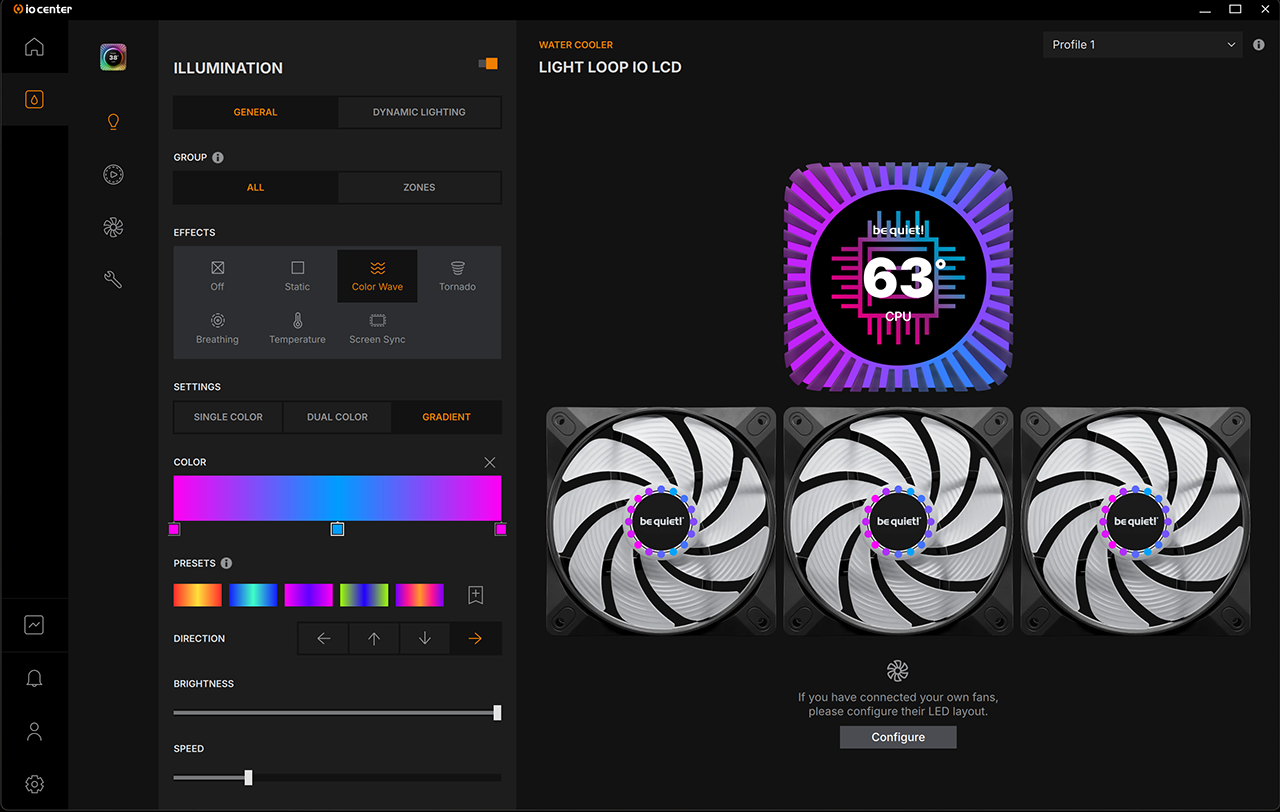Screen dimensions: 1280x812
Task: Click the Configure button
Action: [898, 737]
